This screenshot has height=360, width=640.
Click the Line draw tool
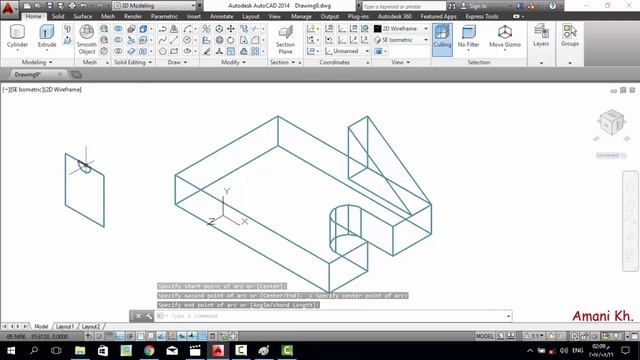[x=174, y=40]
